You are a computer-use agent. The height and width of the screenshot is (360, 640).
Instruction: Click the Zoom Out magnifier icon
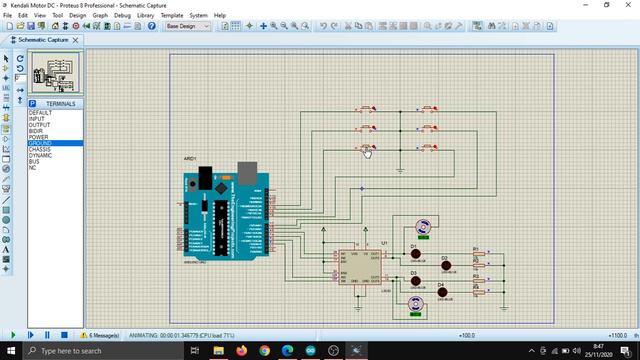284,26
